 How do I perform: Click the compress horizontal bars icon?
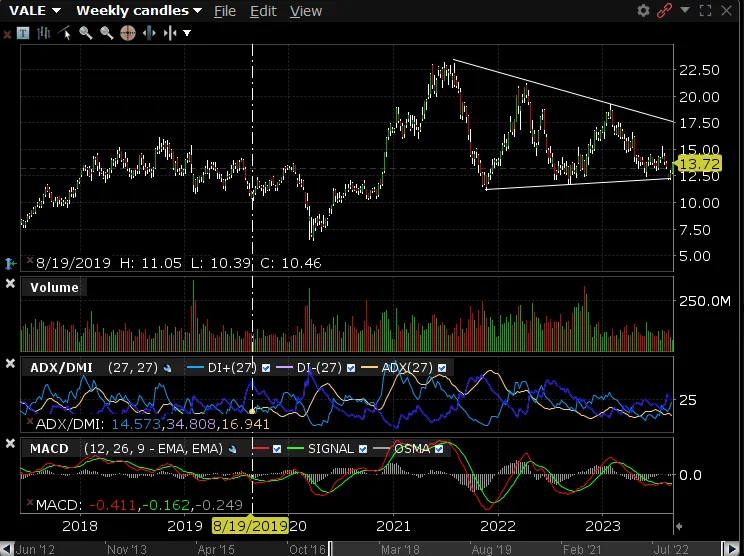(x=170, y=33)
